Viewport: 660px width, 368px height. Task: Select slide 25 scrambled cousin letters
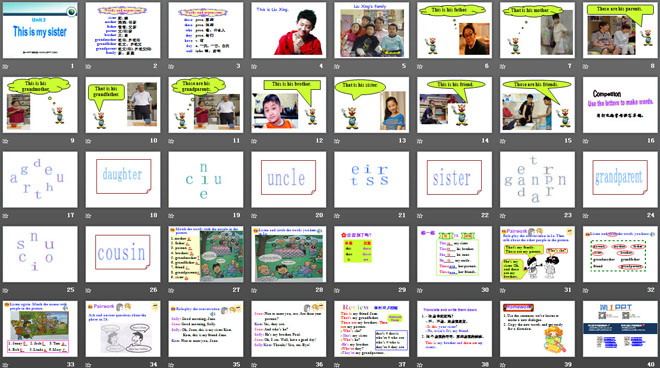40,254
